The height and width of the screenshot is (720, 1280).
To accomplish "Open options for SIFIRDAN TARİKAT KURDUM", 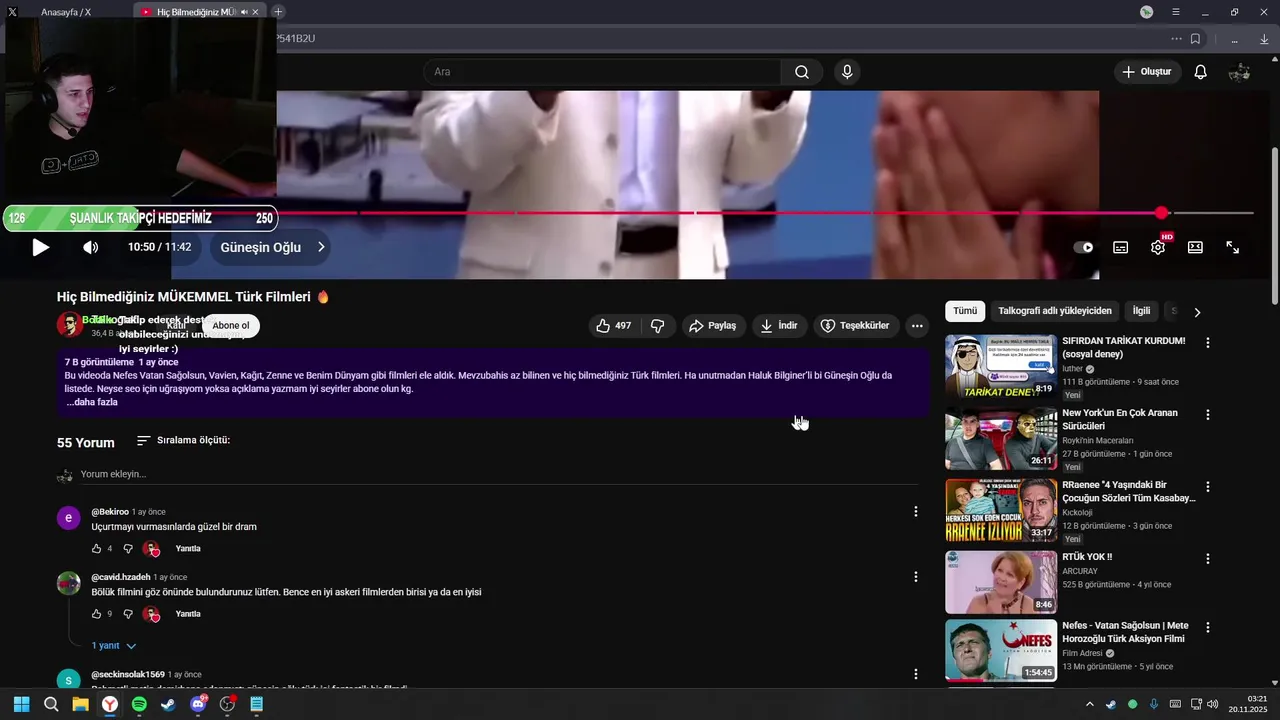I will [1208, 343].
